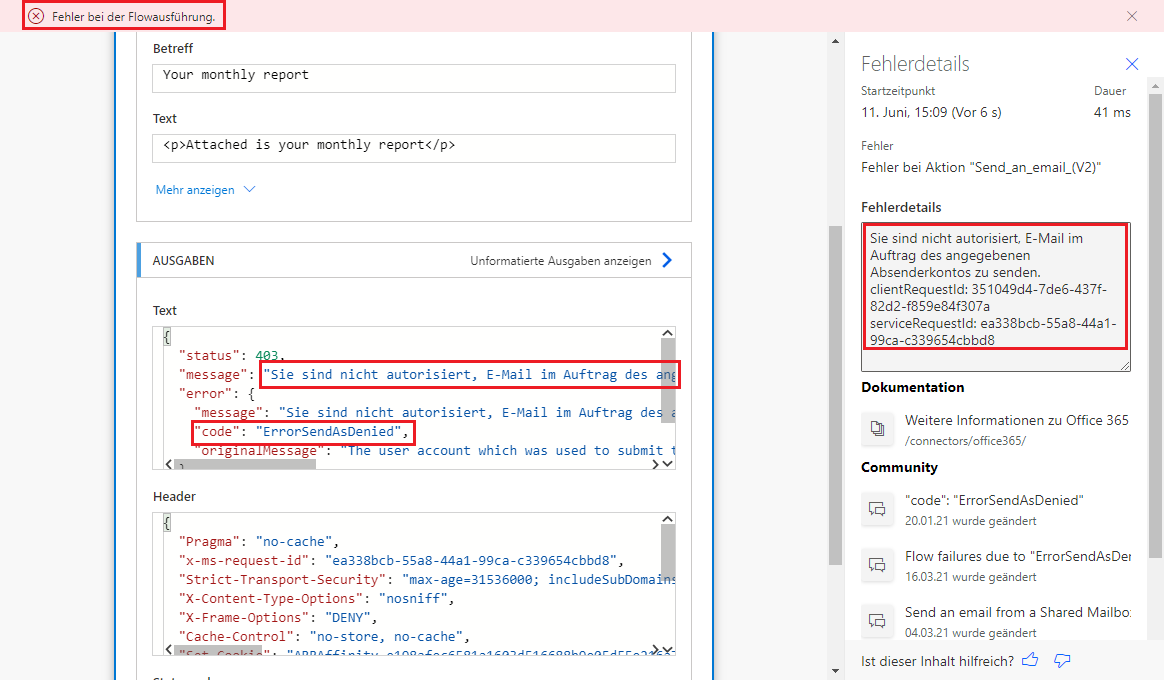Click the error icon in the red banner

[x=36, y=16]
